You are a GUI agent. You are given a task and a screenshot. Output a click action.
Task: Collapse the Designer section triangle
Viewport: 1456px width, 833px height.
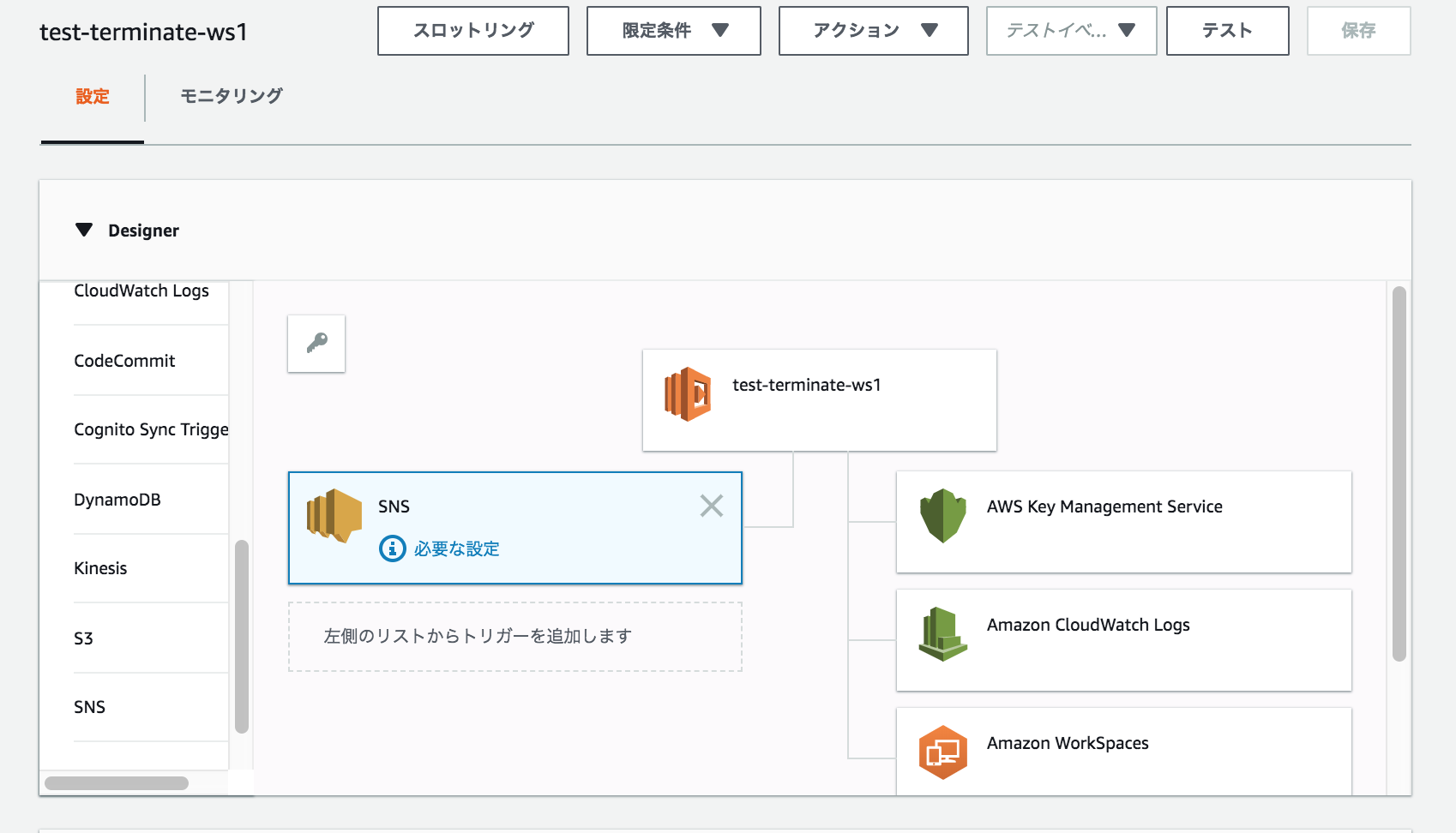tap(84, 230)
